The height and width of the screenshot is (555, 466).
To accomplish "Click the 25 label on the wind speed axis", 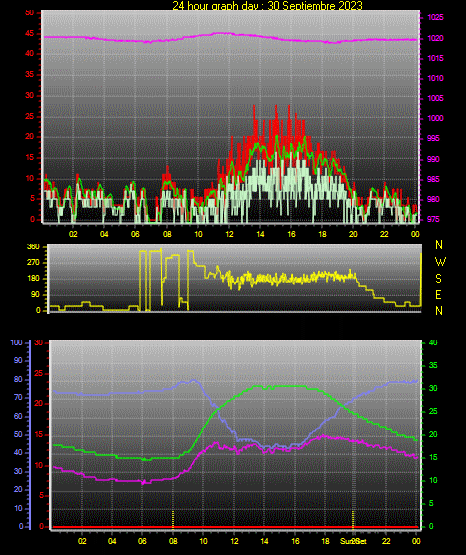I will click(29, 116).
